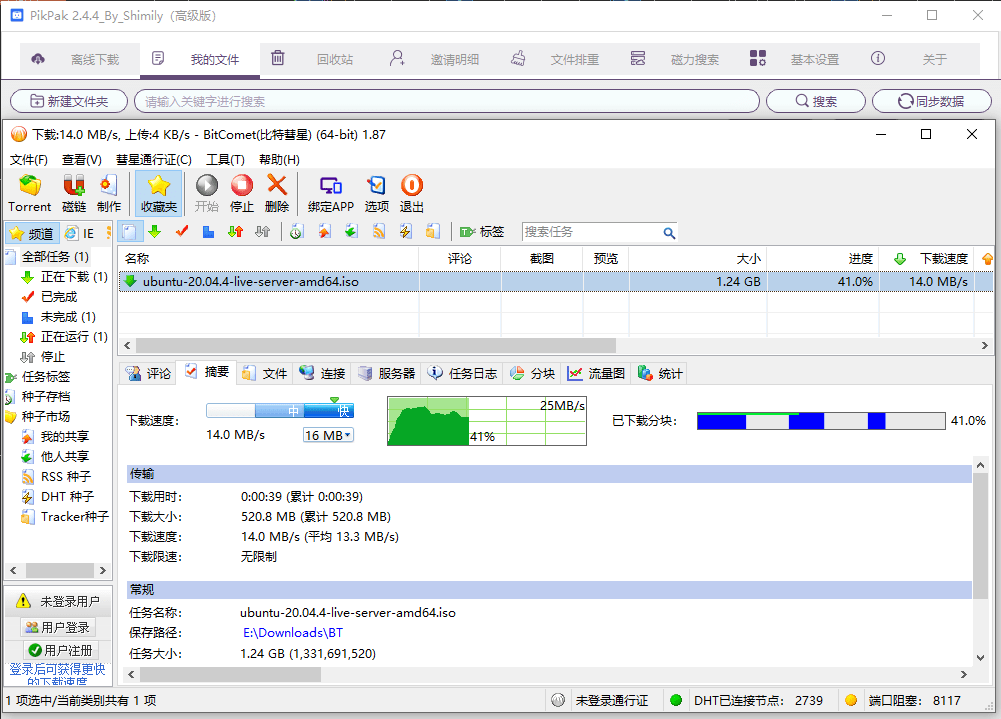Click the 用户注册 button
1001x719 pixels.
[x=61, y=651]
